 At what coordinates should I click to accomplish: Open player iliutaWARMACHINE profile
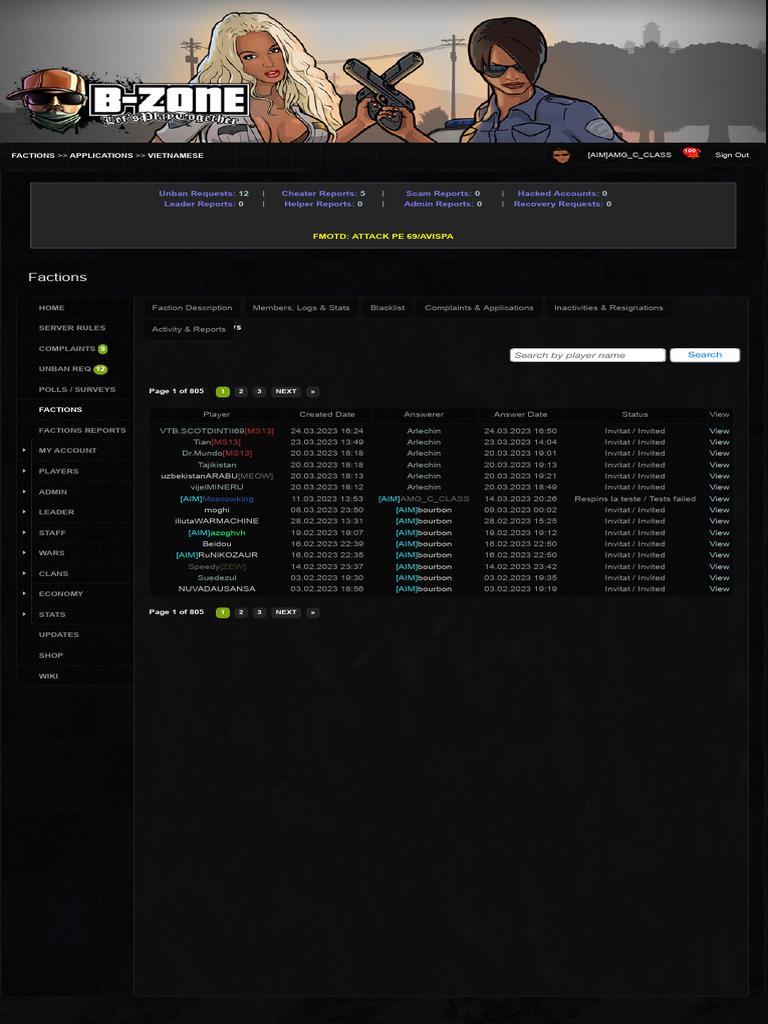217,521
